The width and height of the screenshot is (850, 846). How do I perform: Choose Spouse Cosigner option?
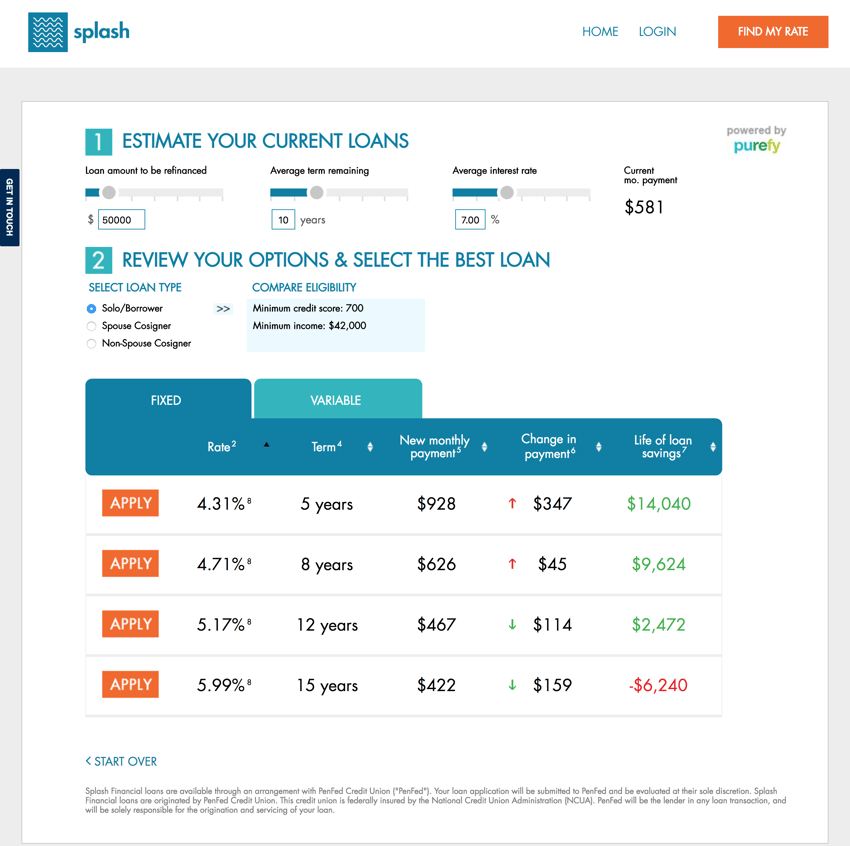(91, 326)
